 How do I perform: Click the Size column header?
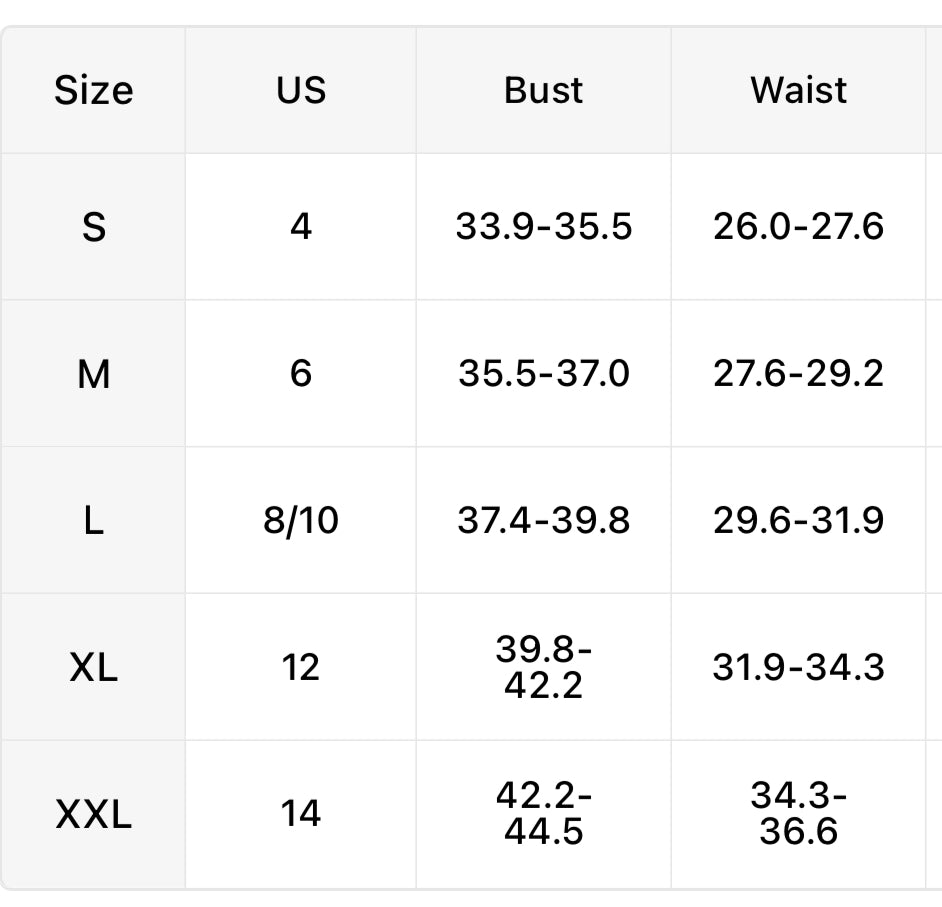pyautogui.click(x=93, y=90)
